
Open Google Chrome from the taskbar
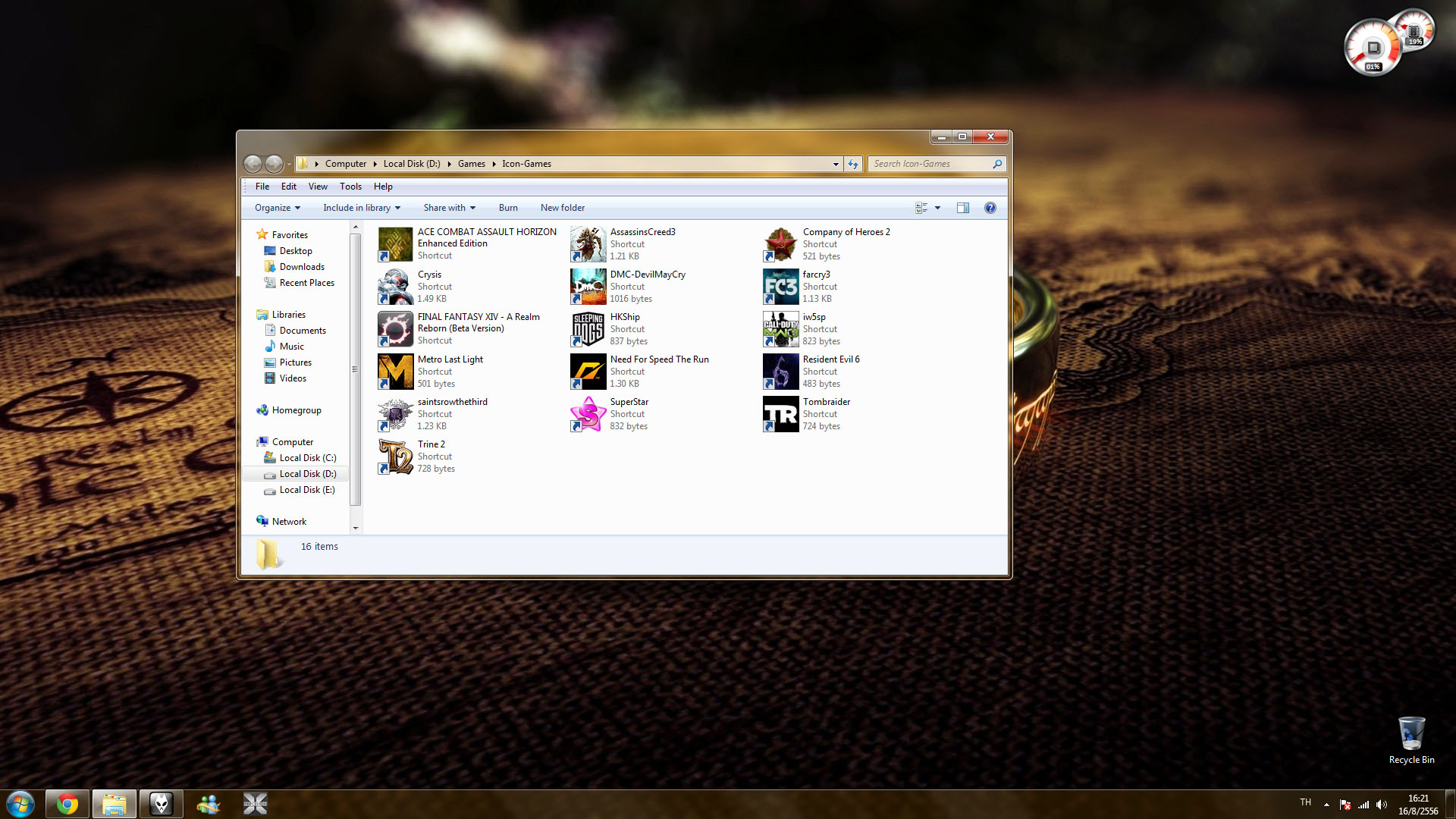(67, 804)
